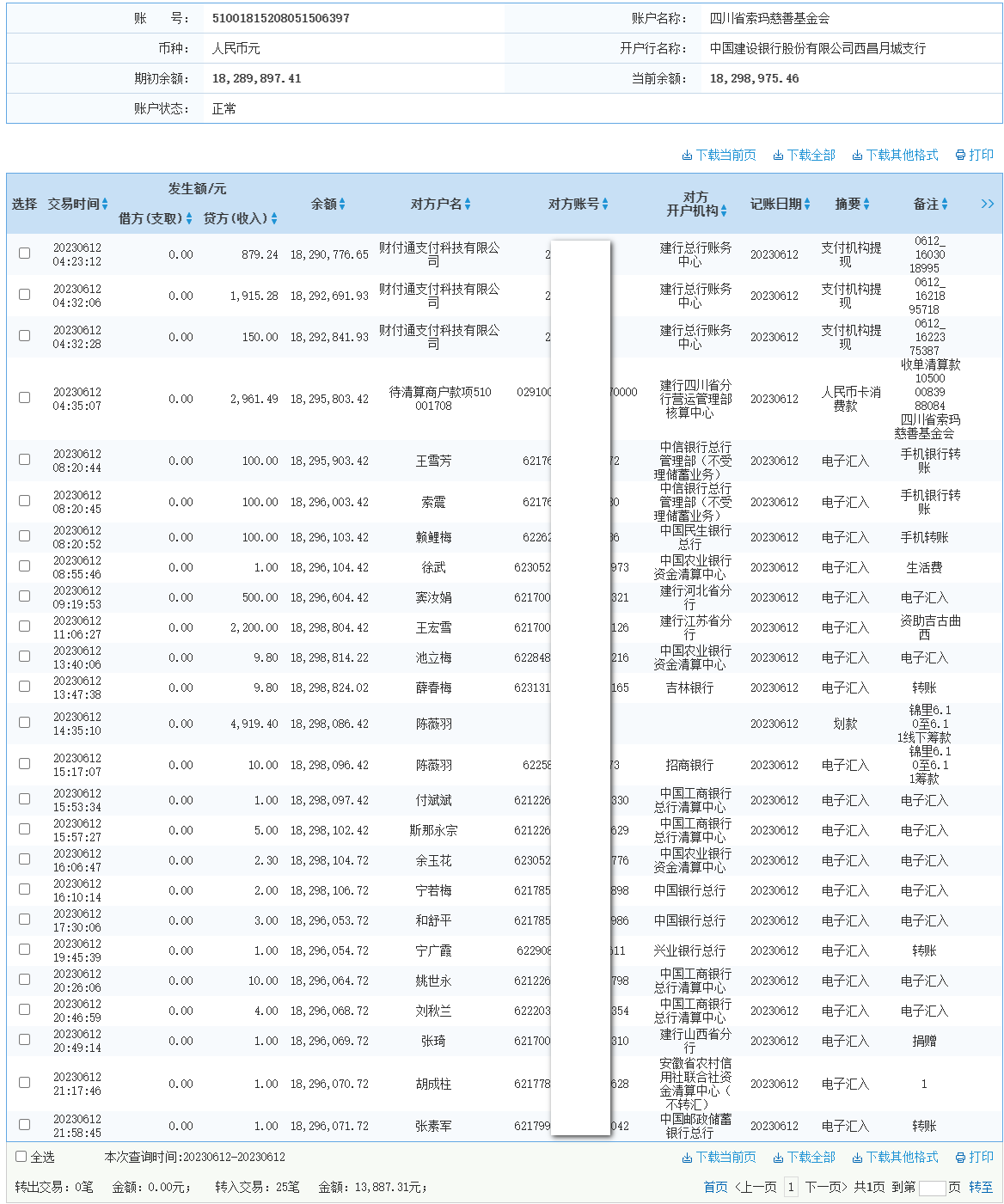Viewport: 1004px width, 1204px height.
Task: Click amount 2,961.49 credit cell
Action: [254, 399]
